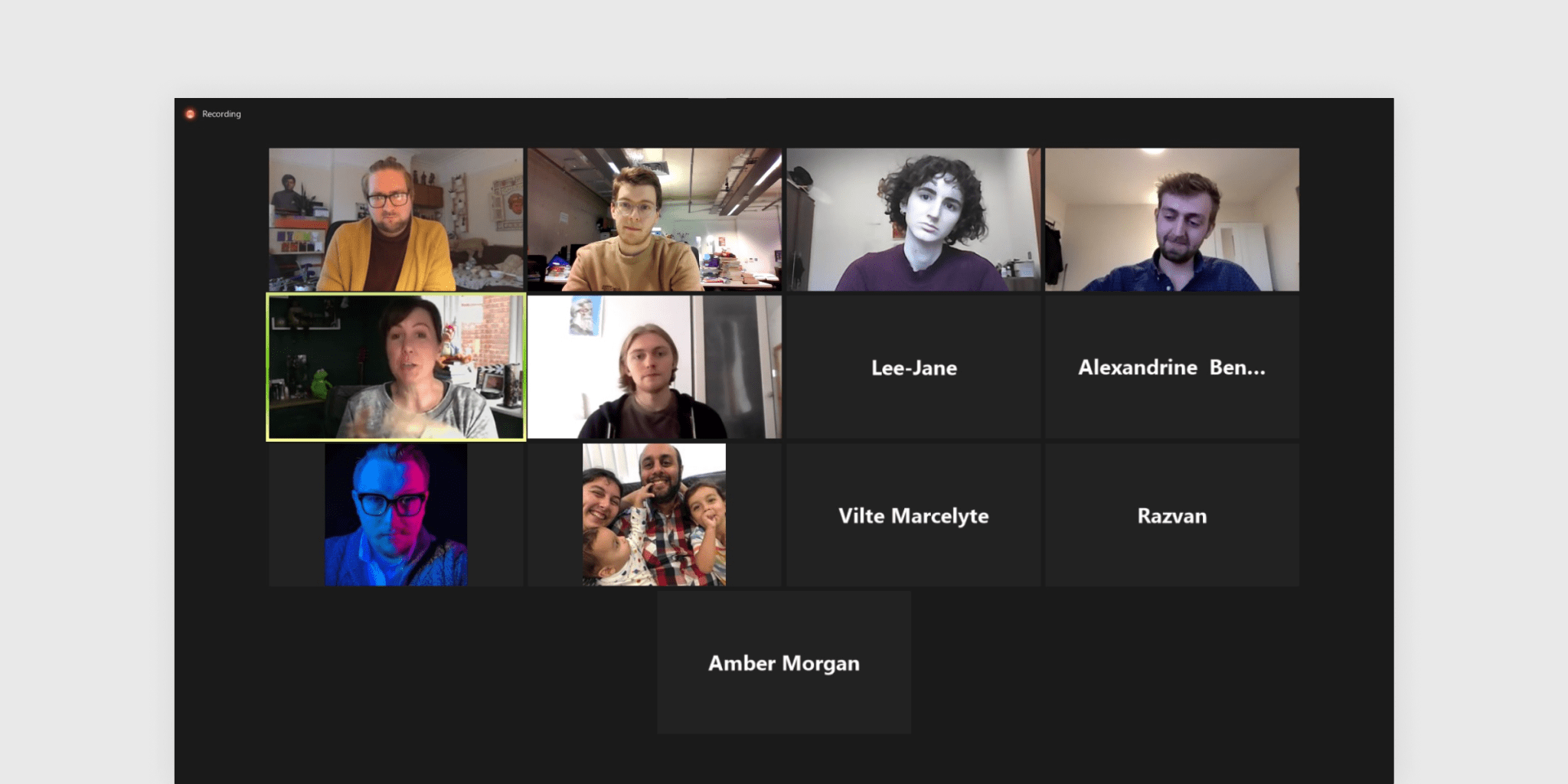
Task: Select the Alexandrine Ben... participant tile
Action: (1171, 367)
